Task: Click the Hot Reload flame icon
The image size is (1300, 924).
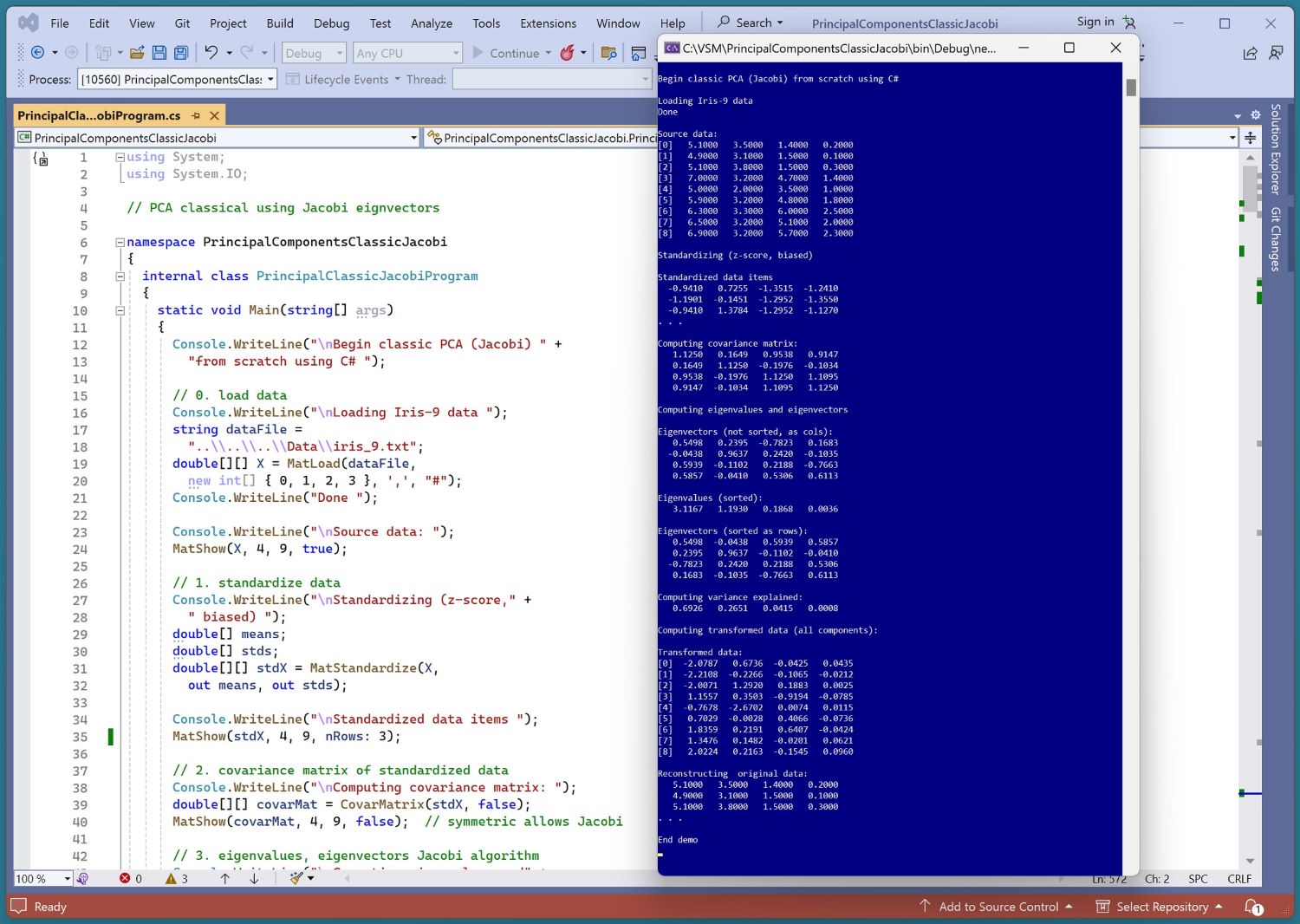Action: tap(567, 53)
